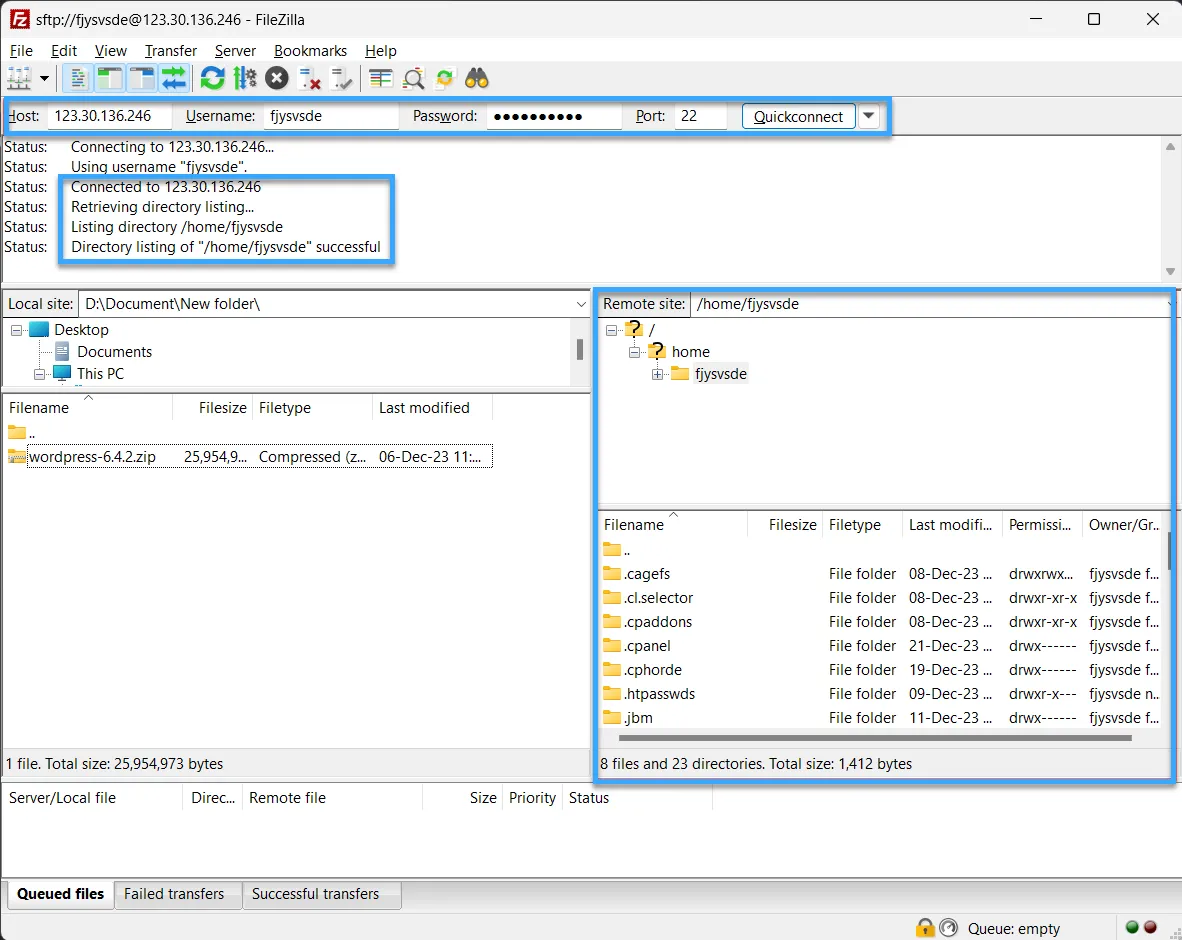Collapse This PC tree node
Screen dimensions: 1182x940
(x=39, y=374)
